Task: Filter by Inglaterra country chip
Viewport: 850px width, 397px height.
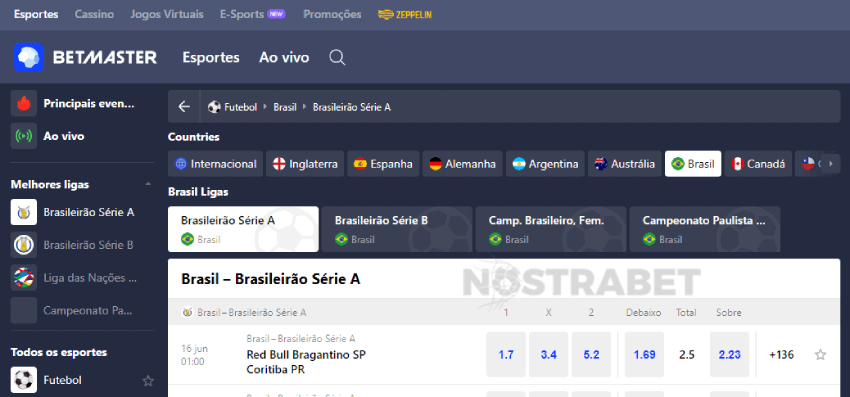Action: (x=305, y=164)
